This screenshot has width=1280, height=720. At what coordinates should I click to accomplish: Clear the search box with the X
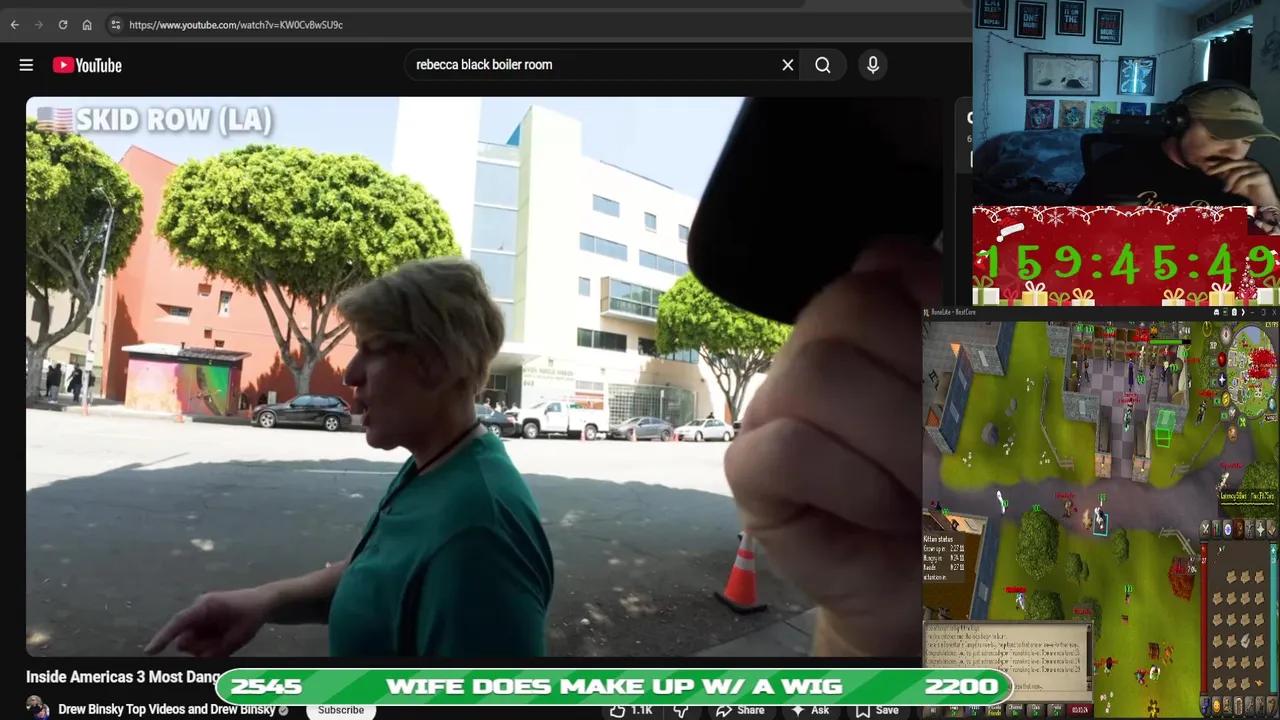click(788, 65)
